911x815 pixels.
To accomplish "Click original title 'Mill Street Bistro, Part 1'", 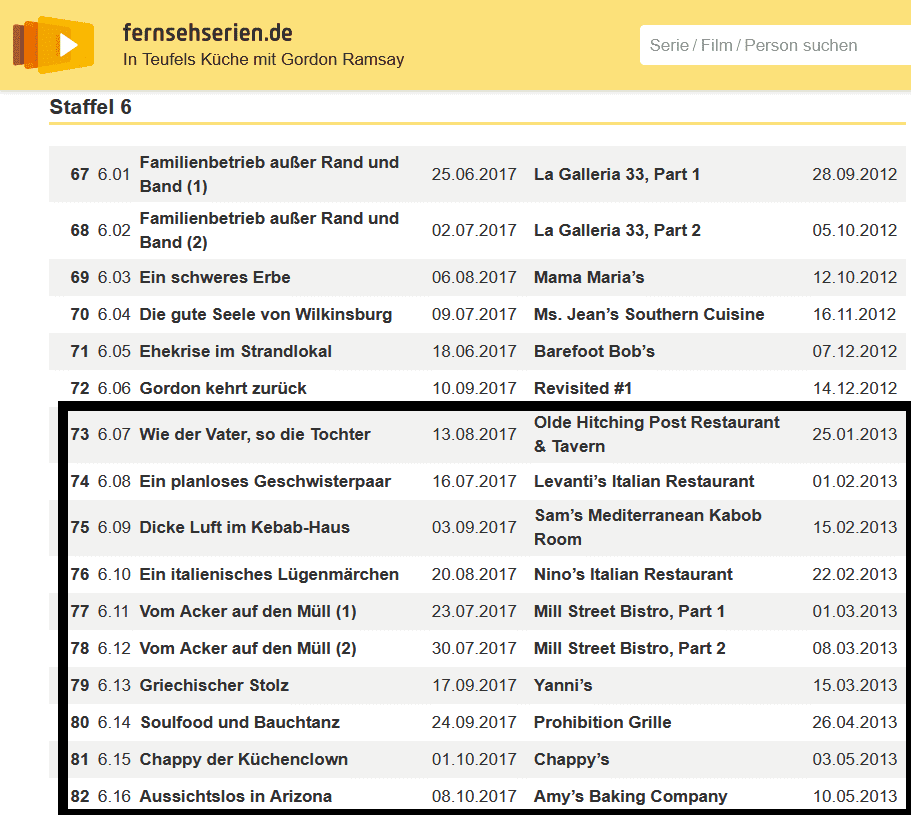I will (629, 611).
